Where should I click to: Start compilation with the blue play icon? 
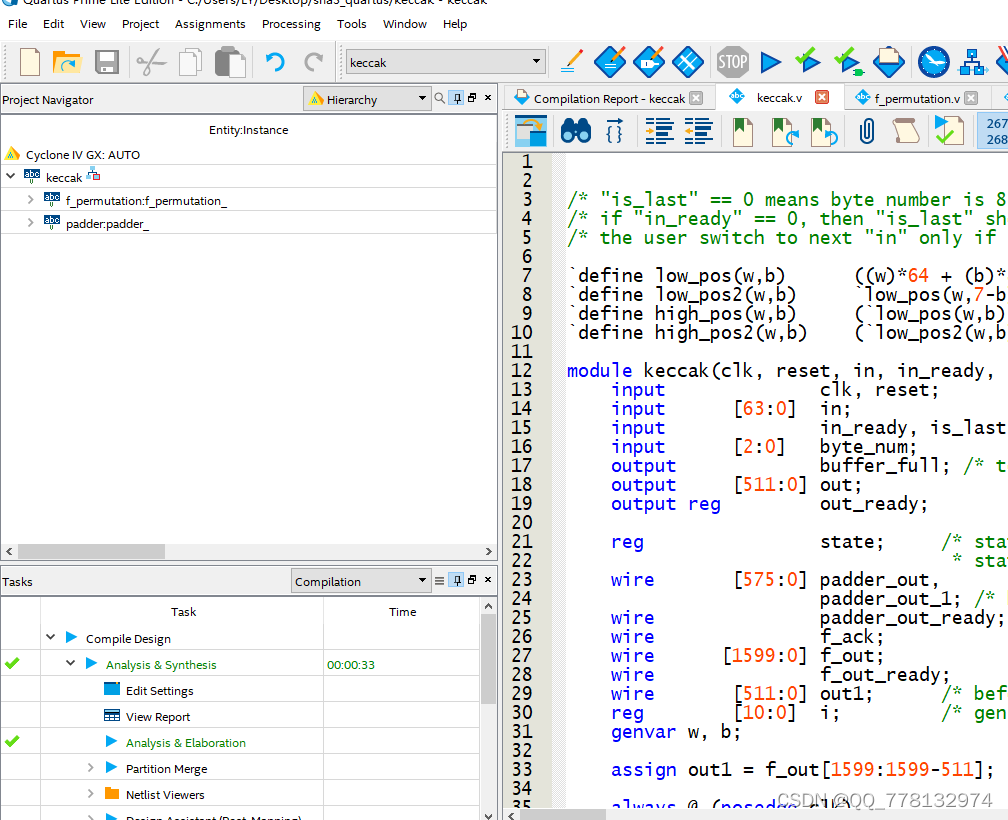[x=770, y=62]
